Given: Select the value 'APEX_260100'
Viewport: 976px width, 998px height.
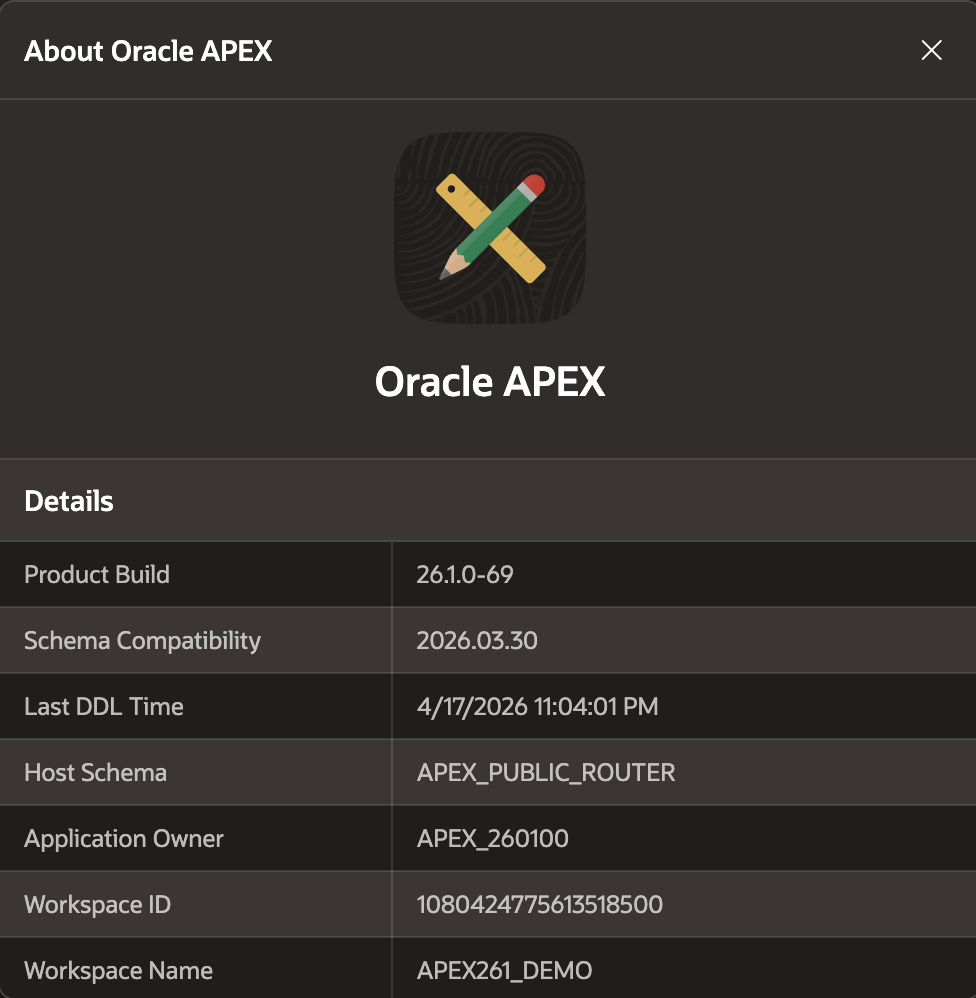Looking at the screenshot, I should [492, 839].
